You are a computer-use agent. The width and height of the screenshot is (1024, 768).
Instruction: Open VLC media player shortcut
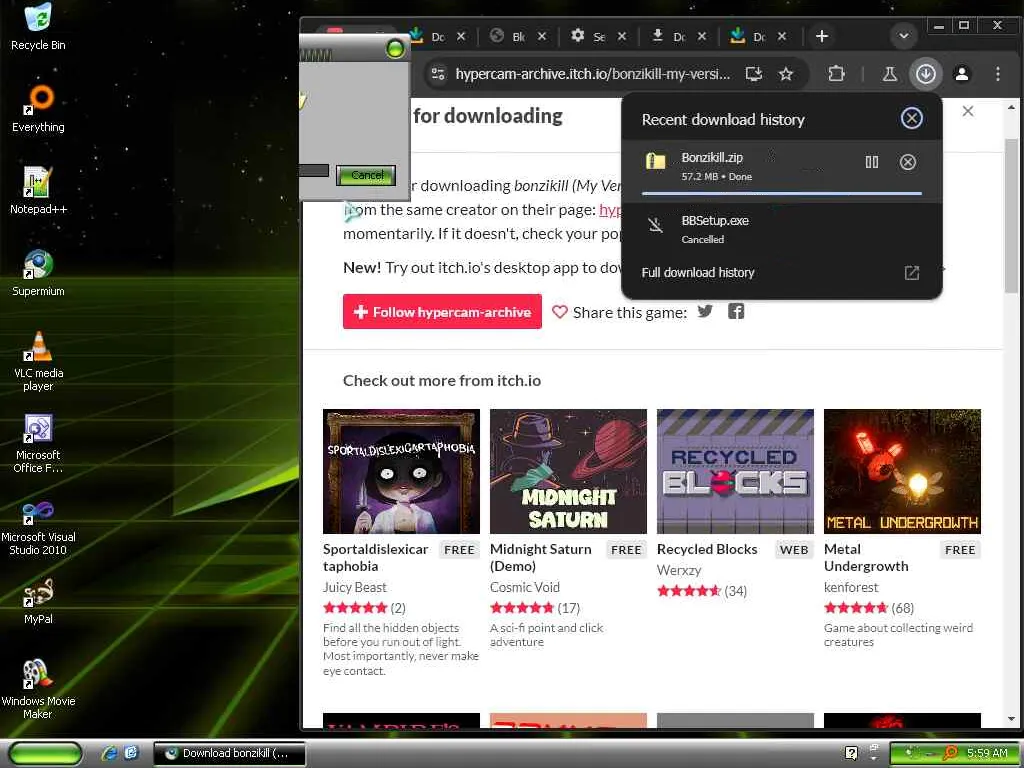tap(38, 361)
